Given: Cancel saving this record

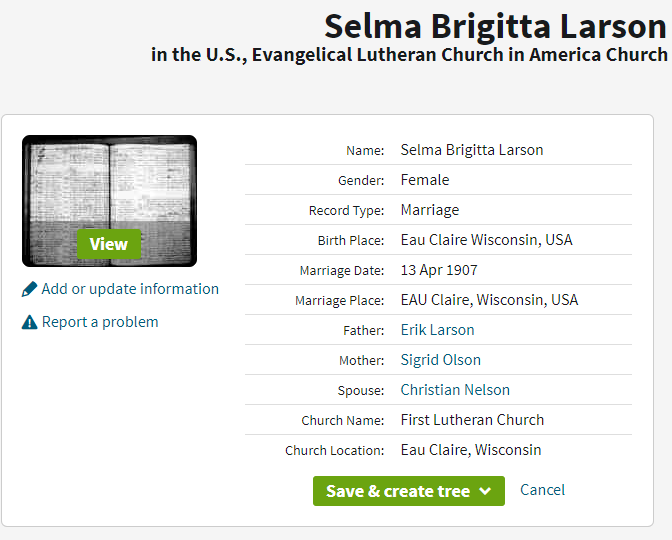Looking at the screenshot, I should (x=542, y=490).
